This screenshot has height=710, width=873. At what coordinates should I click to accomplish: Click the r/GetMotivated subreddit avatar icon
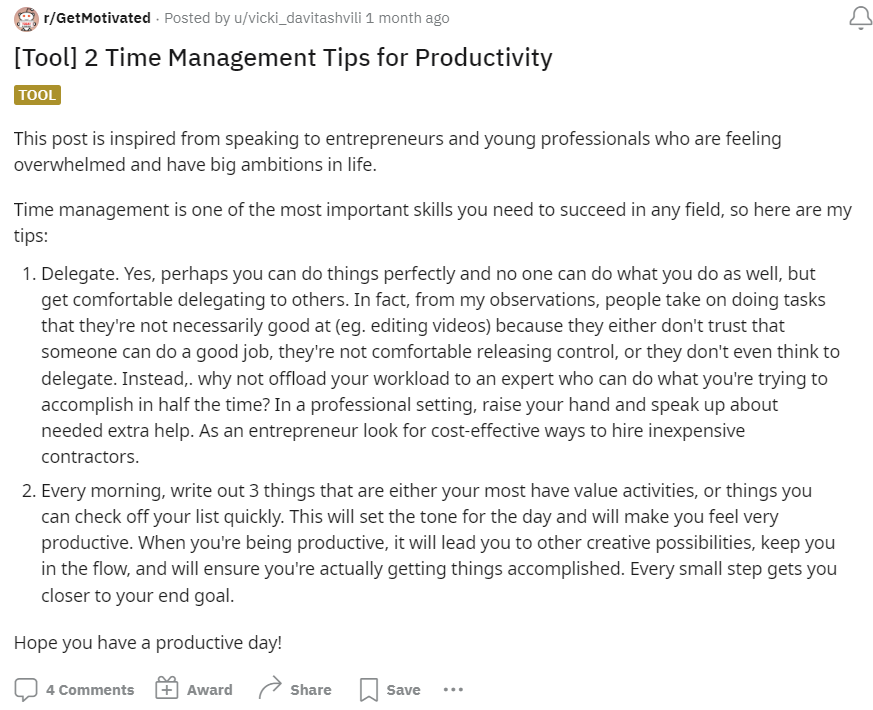(x=26, y=19)
